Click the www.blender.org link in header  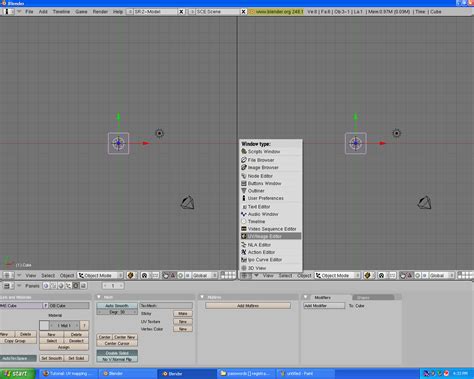pyautogui.click(x=276, y=12)
